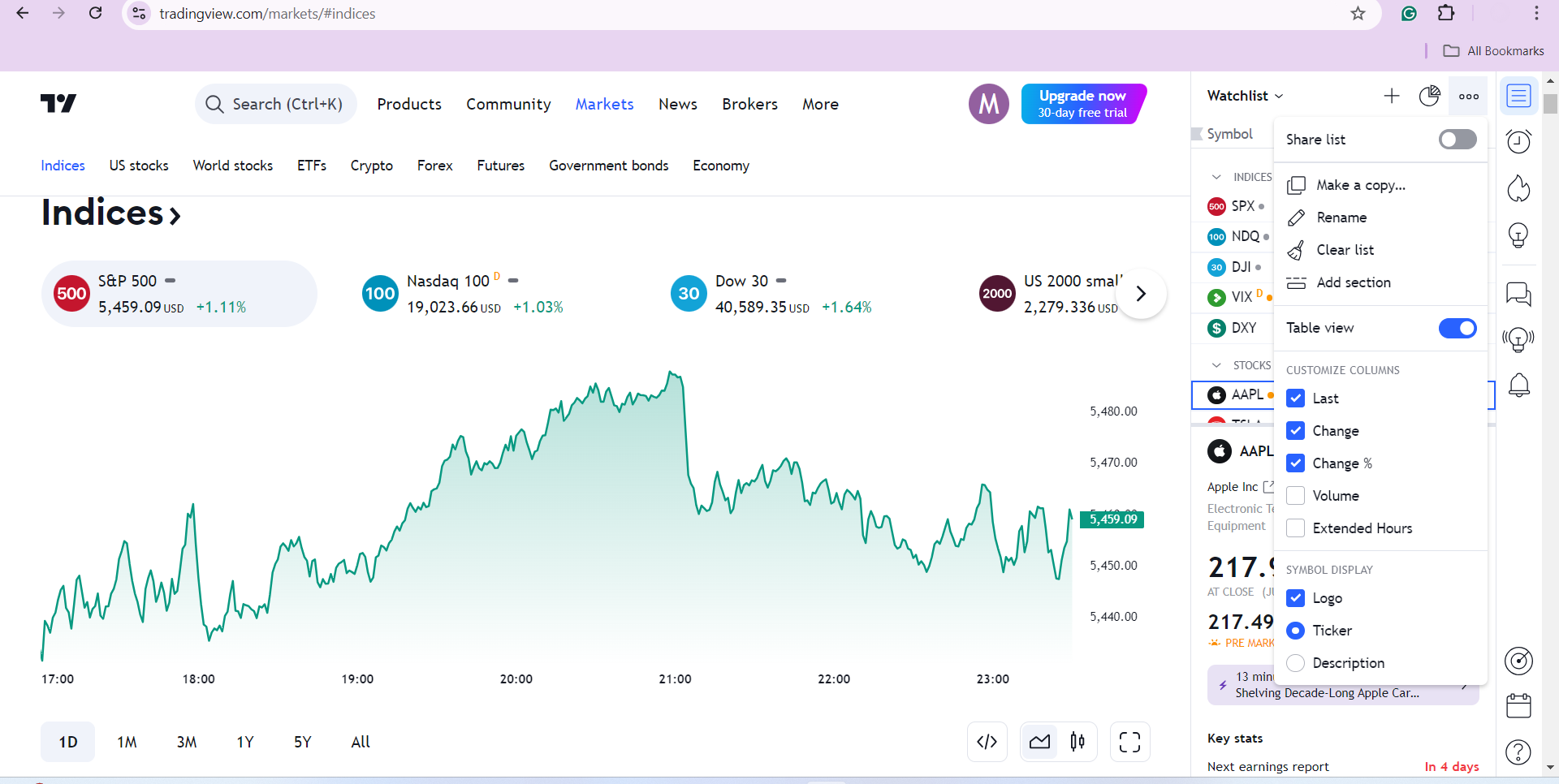This screenshot has width=1559, height=784.
Task: Open the Watchlist panel icon in right sidebar
Action: [1518, 96]
